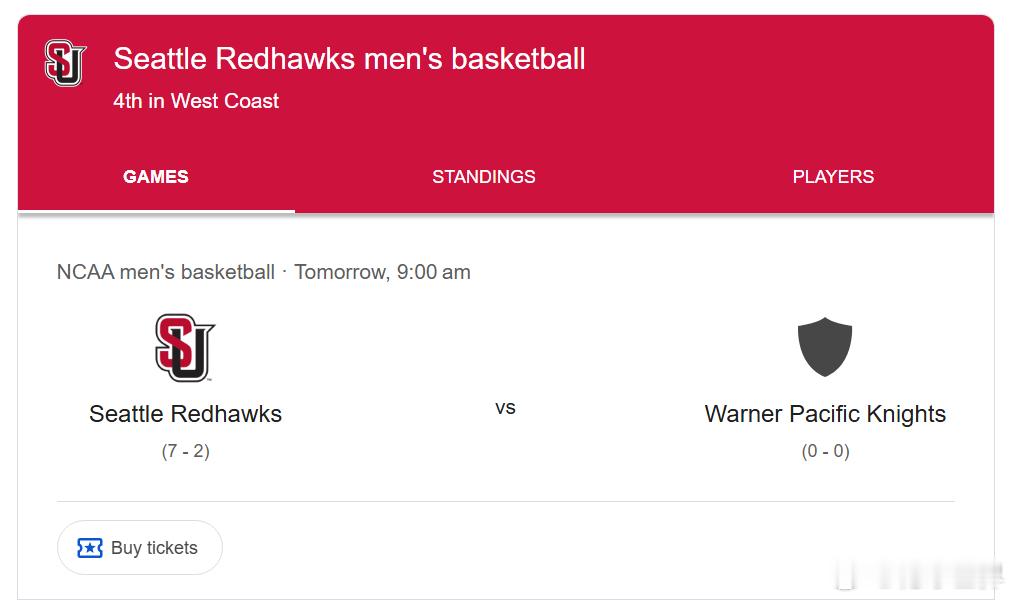Click the NCAA men's basketball league label

[x=166, y=272]
